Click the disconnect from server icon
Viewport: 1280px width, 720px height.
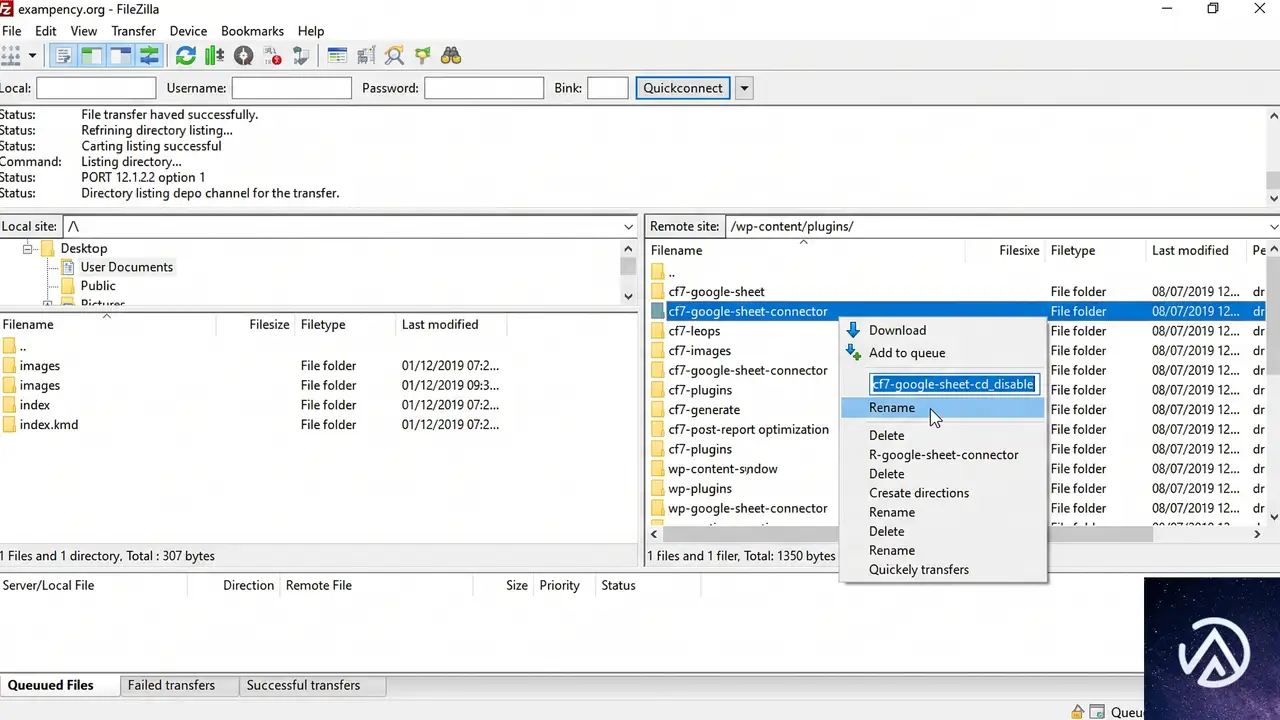pos(272,56)
